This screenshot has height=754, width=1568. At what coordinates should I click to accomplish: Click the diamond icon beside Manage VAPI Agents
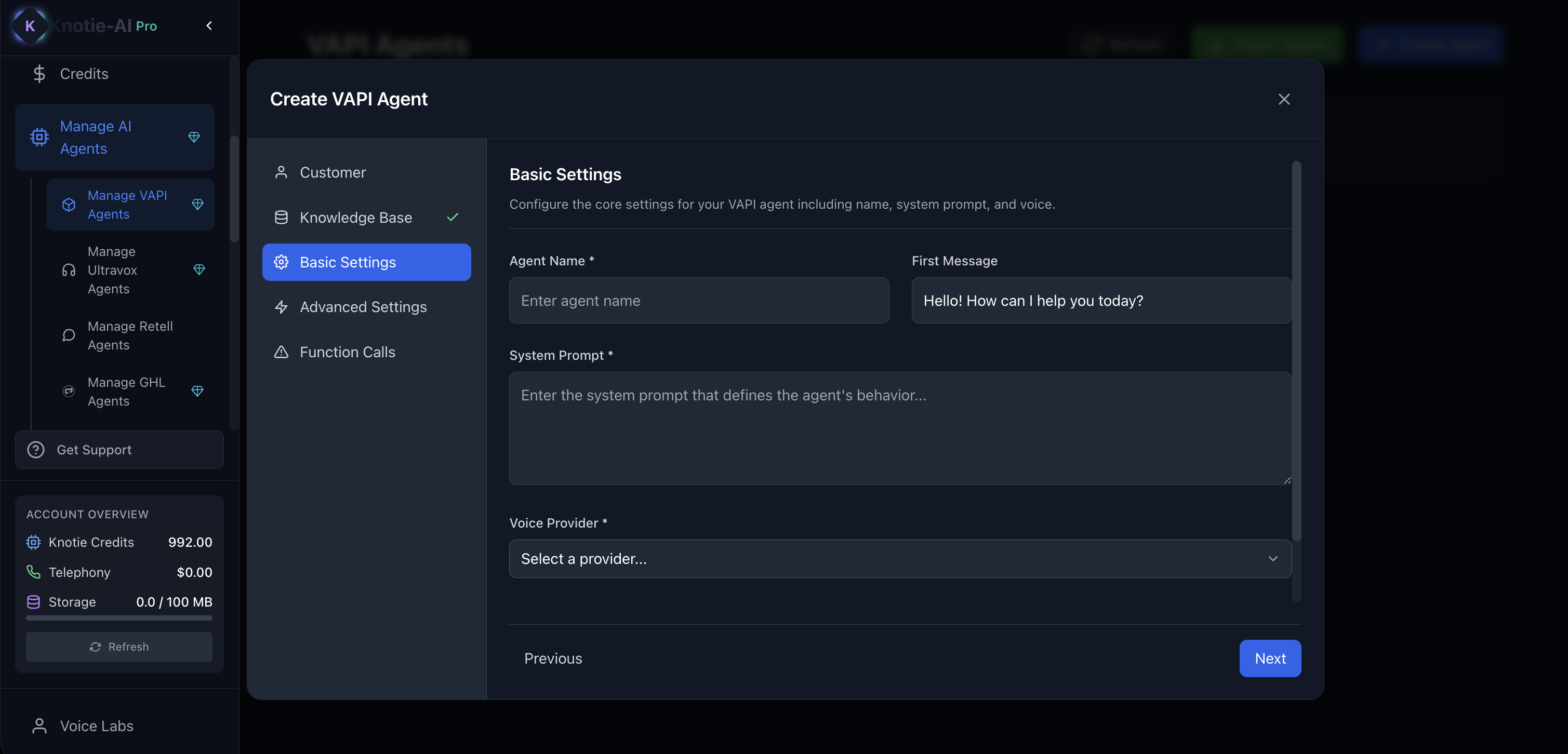pyautogui.click(x=197, y=205)
